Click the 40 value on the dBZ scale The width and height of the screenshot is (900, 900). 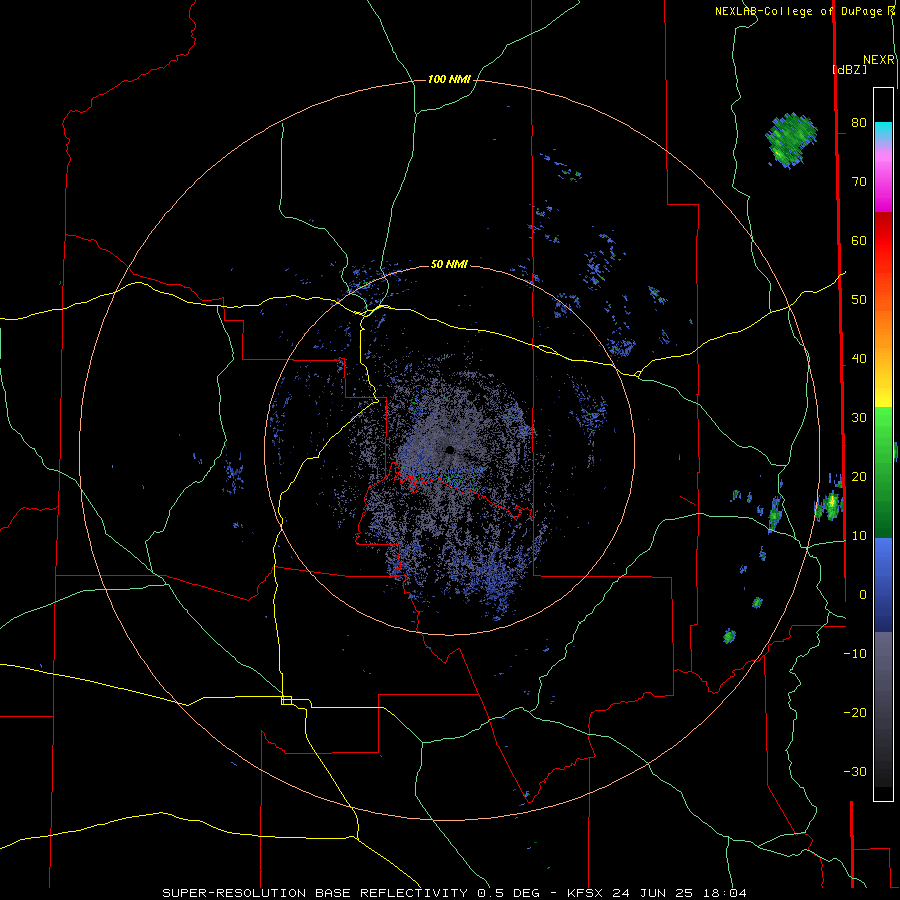pyautogui.click(x=859, y=359)
